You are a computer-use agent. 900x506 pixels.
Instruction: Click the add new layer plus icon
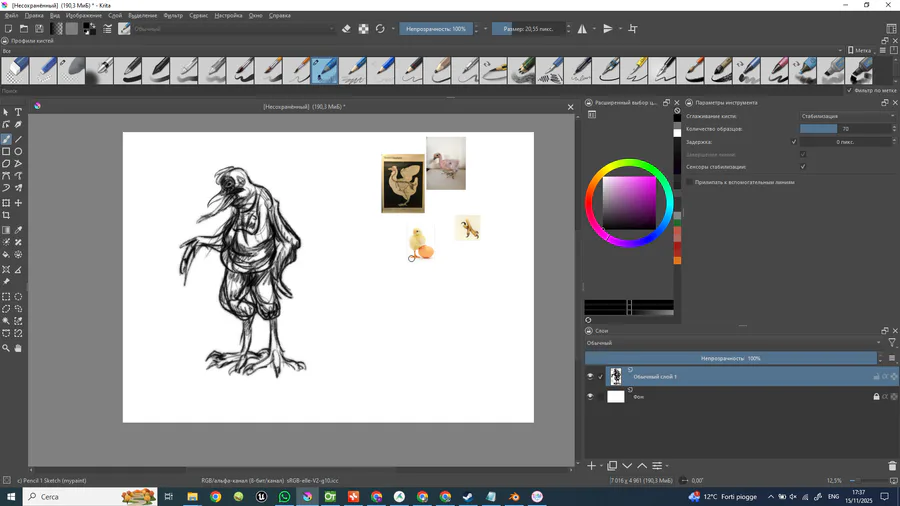click(x=591, y=466)
